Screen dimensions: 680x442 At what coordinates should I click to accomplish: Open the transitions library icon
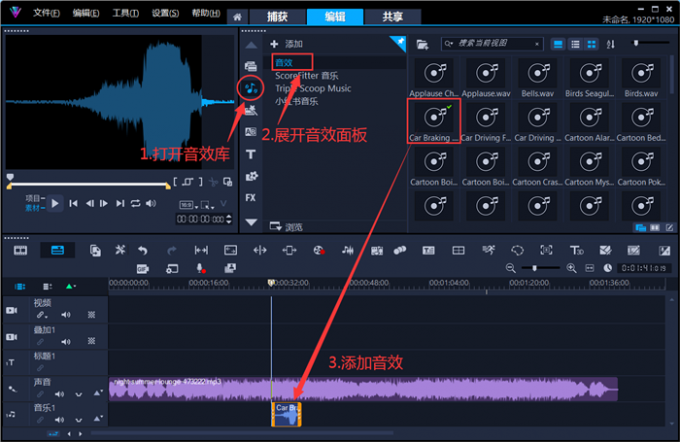251,132
